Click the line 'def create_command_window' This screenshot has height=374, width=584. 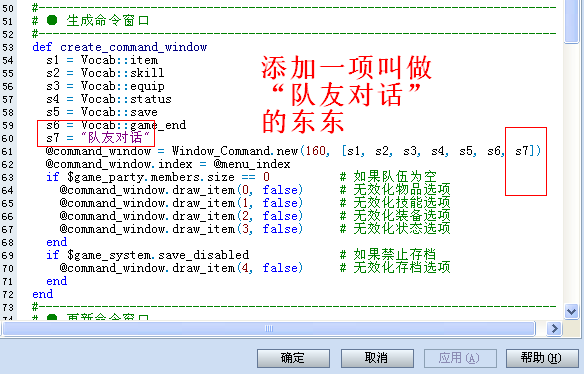[120, 47]
